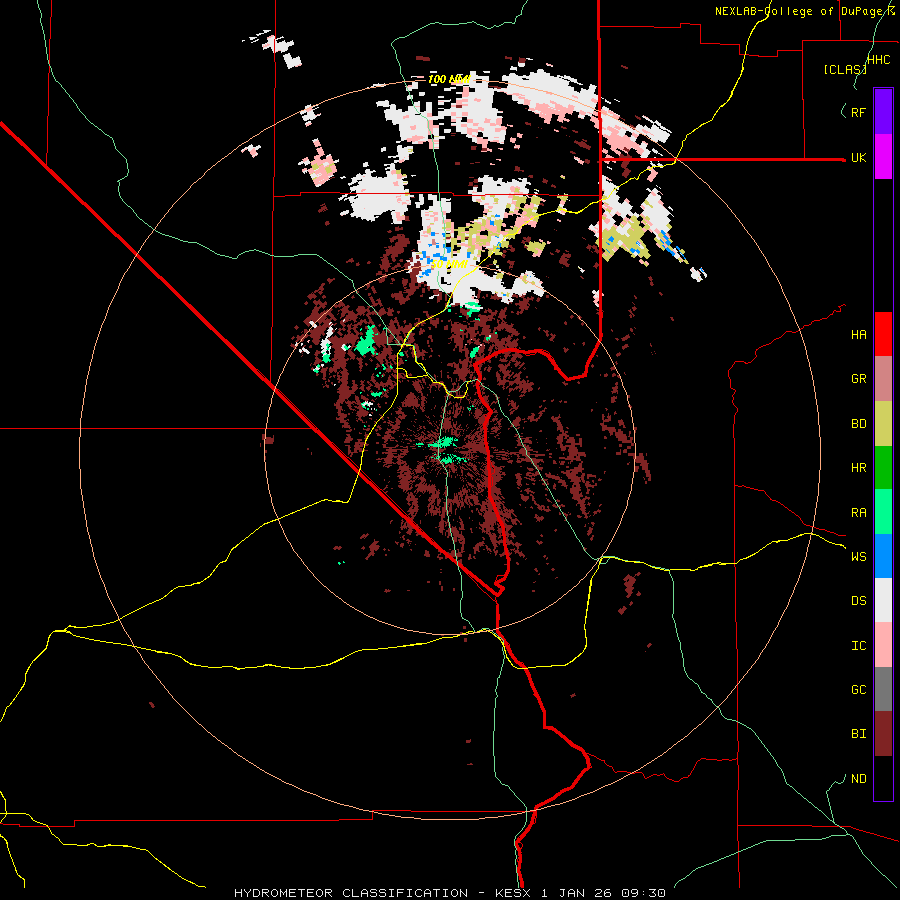Click the WS legend label

tap(858, 557)
